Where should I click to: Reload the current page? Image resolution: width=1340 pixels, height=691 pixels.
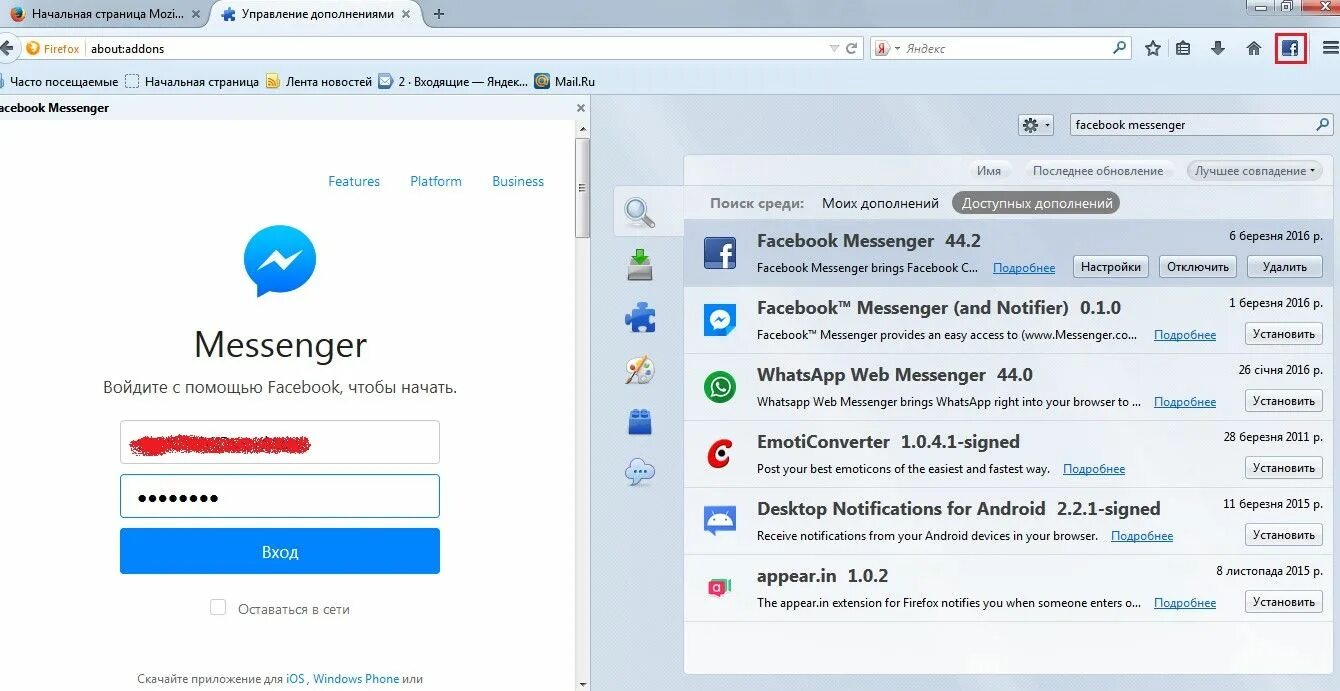[852, 48]
